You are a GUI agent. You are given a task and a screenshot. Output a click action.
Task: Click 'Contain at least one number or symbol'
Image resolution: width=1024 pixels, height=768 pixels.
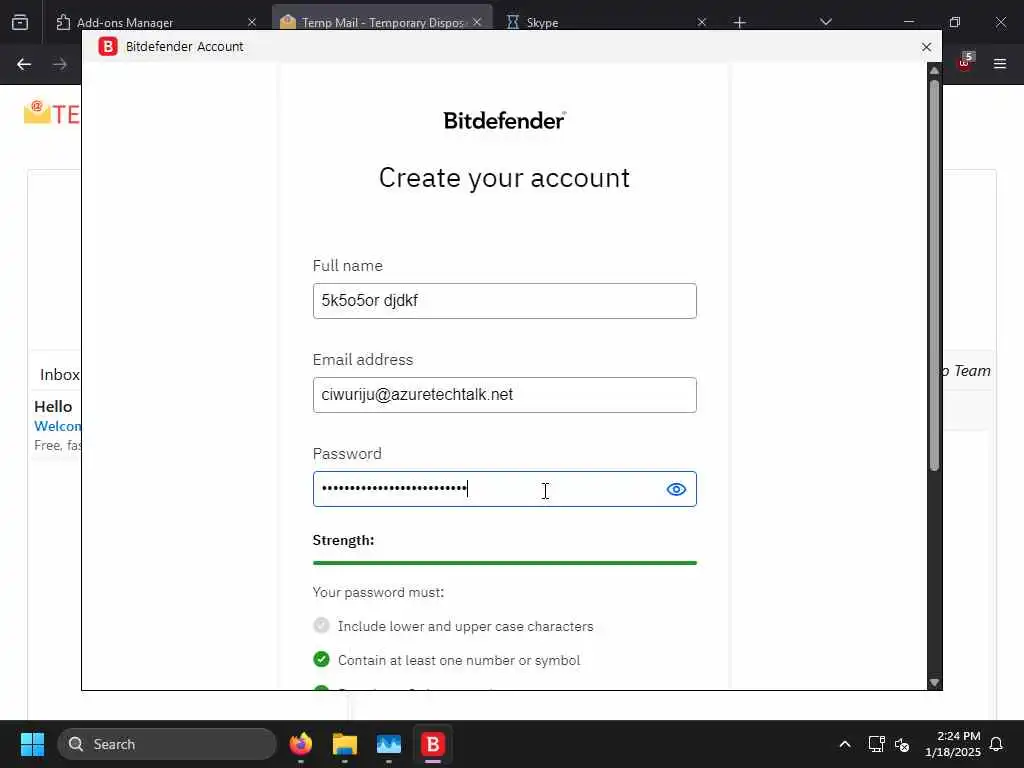click(459, 660)
